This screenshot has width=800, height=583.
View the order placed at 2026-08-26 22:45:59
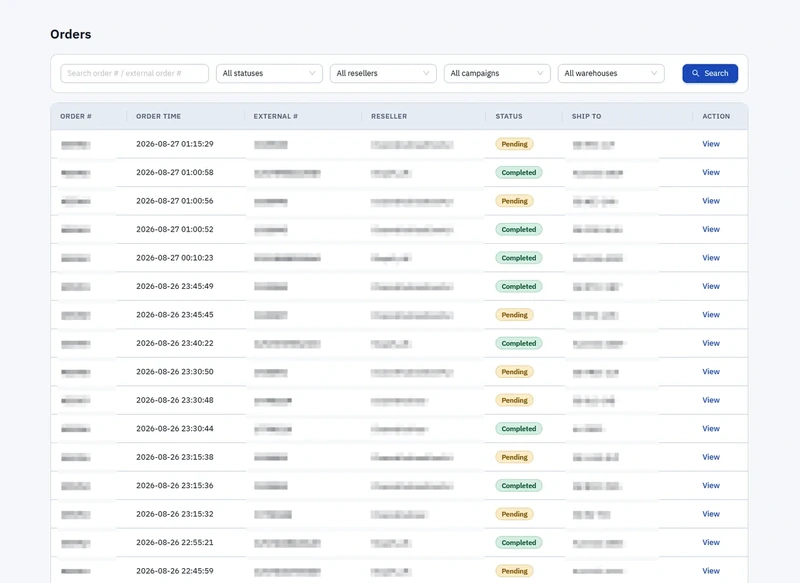[711, 571]
